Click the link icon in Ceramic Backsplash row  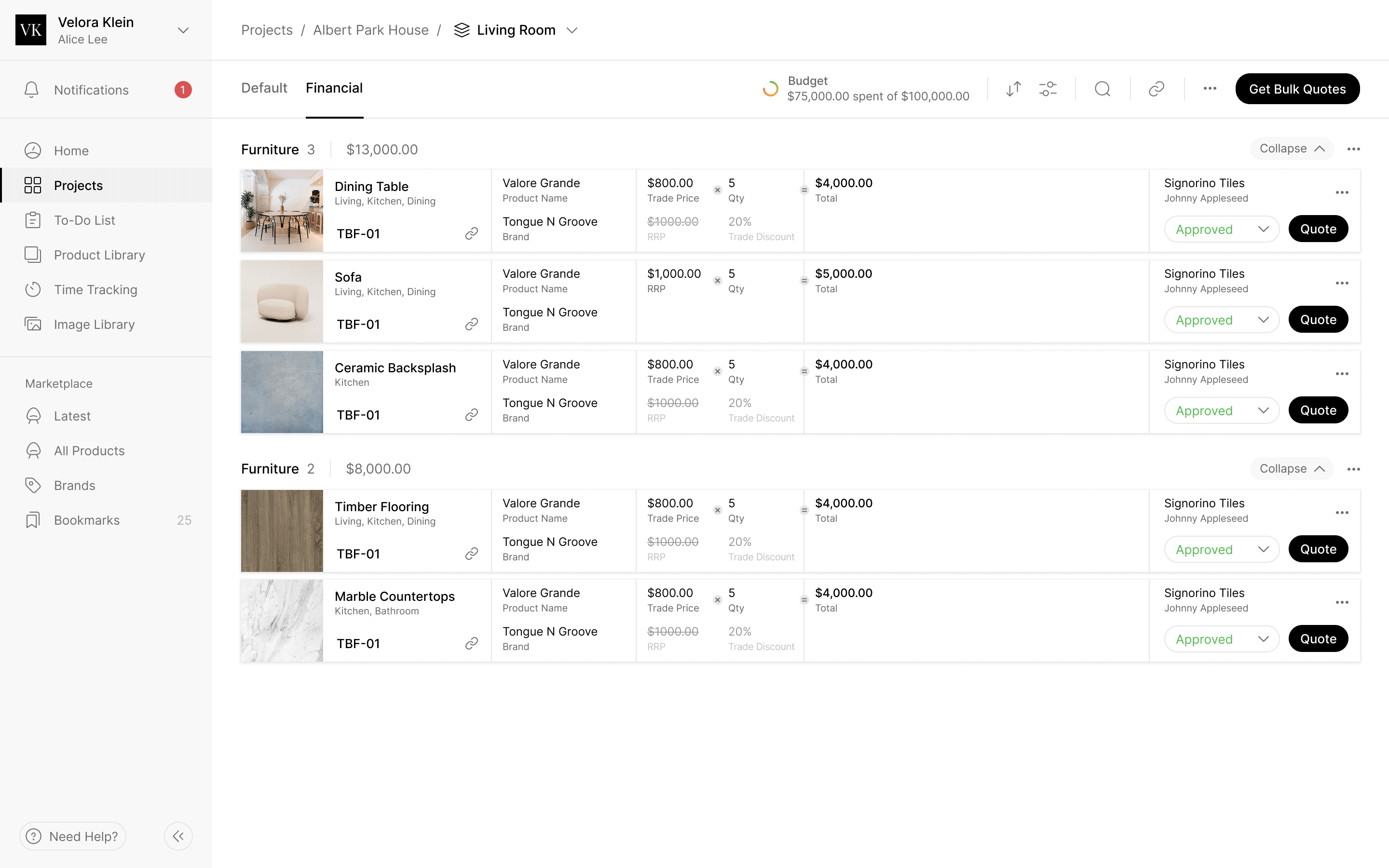point(471,415)
